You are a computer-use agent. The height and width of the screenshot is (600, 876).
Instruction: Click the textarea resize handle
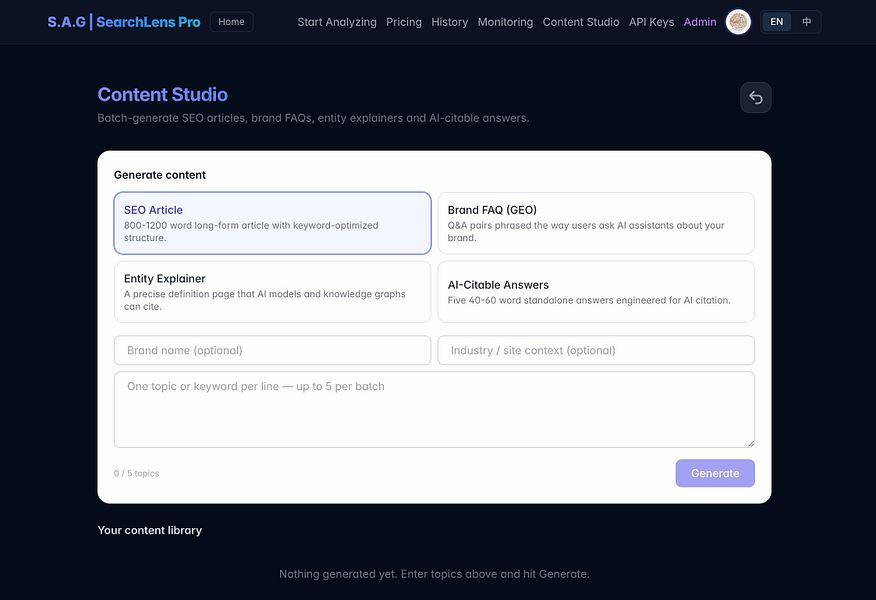(750, 443)
